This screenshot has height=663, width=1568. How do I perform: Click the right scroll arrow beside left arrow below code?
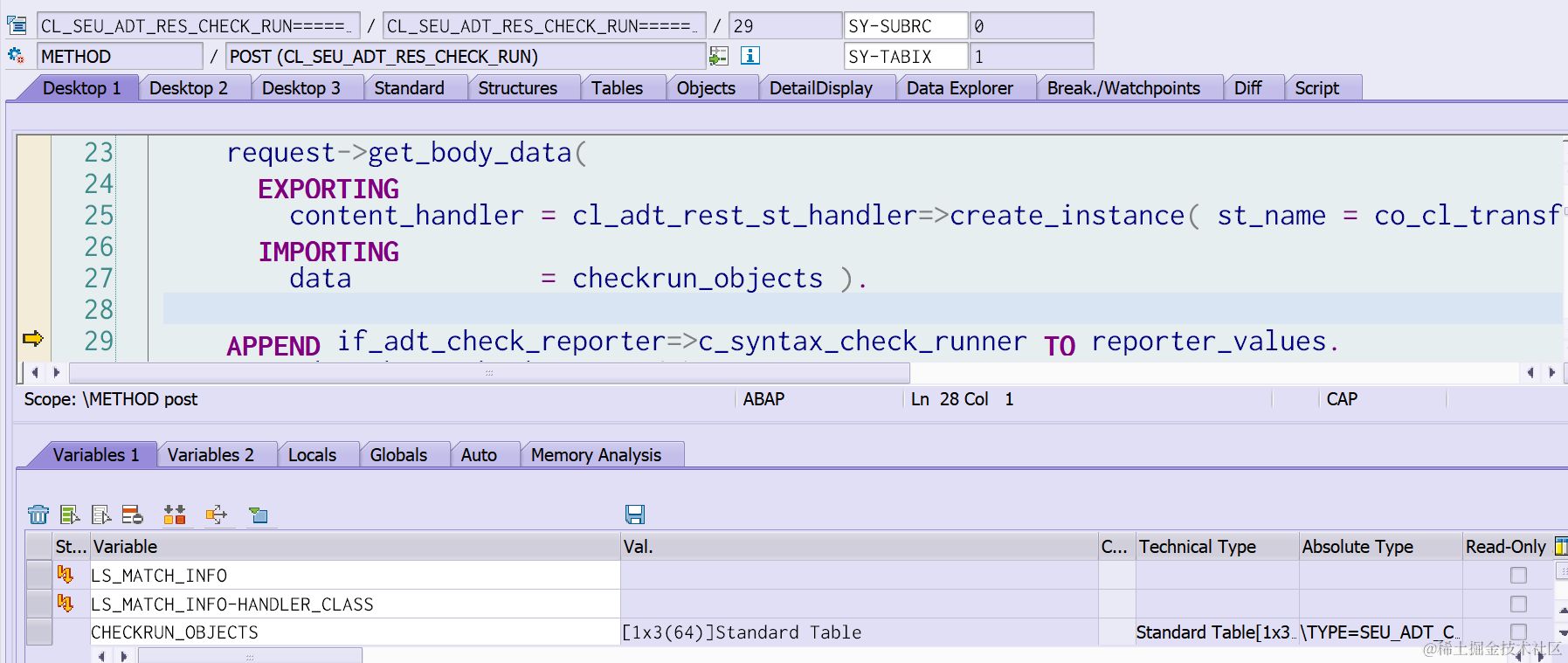(x=56, y=373)
